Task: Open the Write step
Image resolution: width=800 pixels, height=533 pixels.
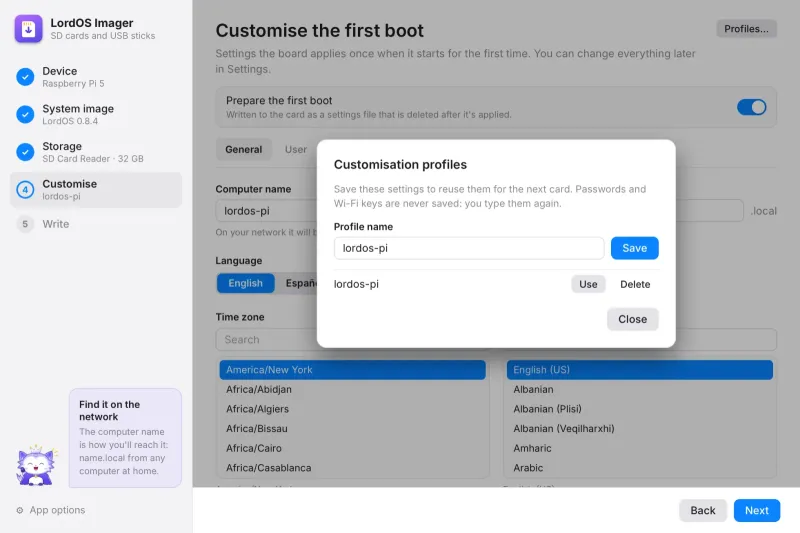Action: 96,224
